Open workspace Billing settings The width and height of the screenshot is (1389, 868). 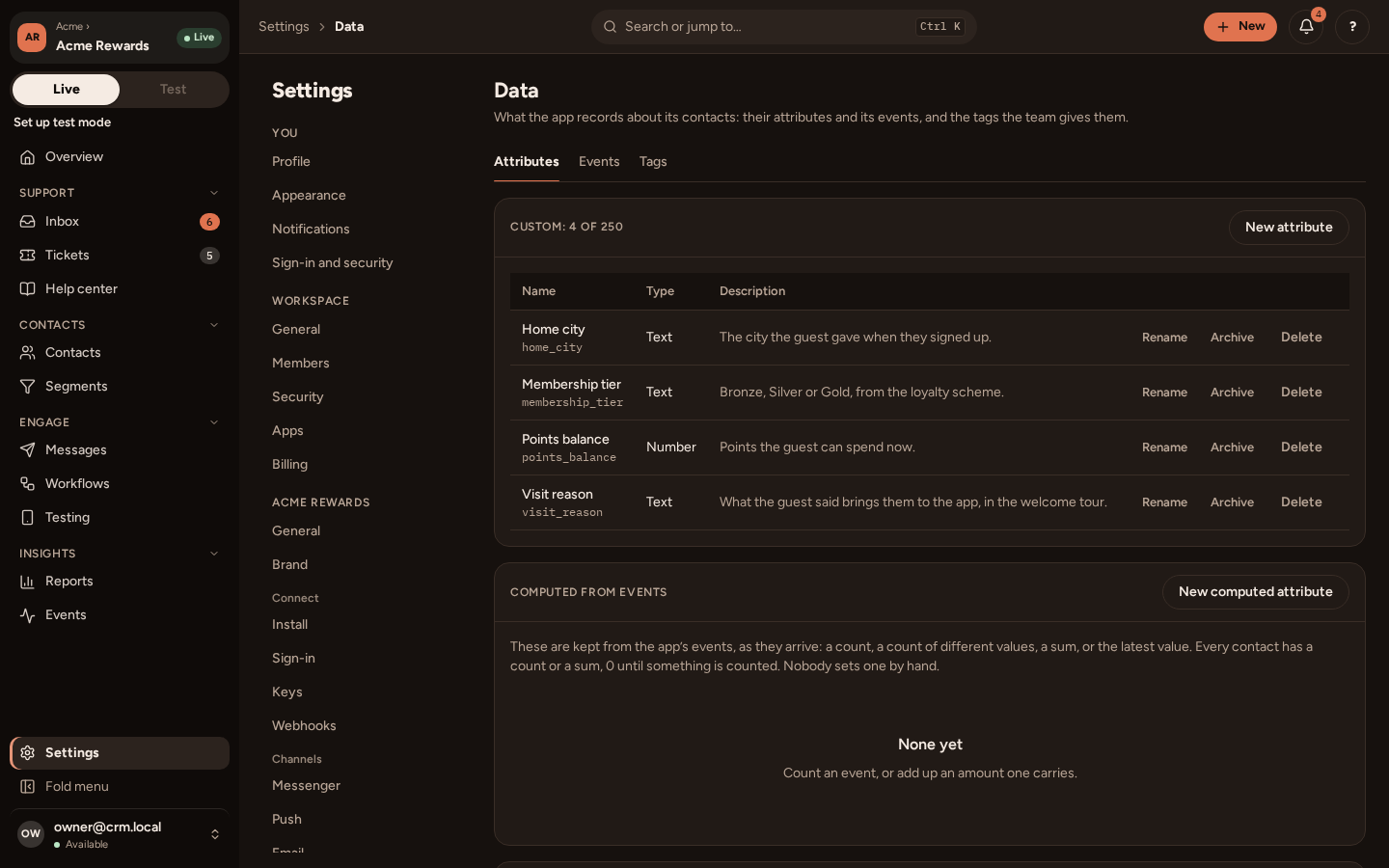[x=289, y=465]
